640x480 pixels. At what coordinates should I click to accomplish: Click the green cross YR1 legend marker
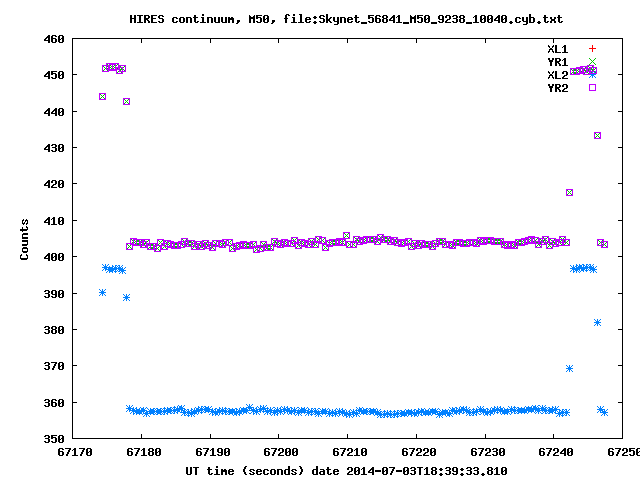pos(592,61)
